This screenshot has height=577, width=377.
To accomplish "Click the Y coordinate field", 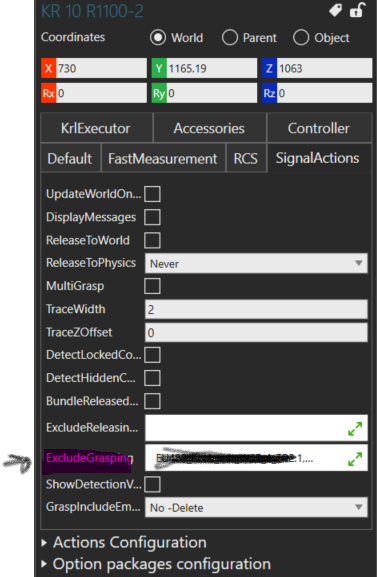I will pyautogui.click(x=212, y=68).
